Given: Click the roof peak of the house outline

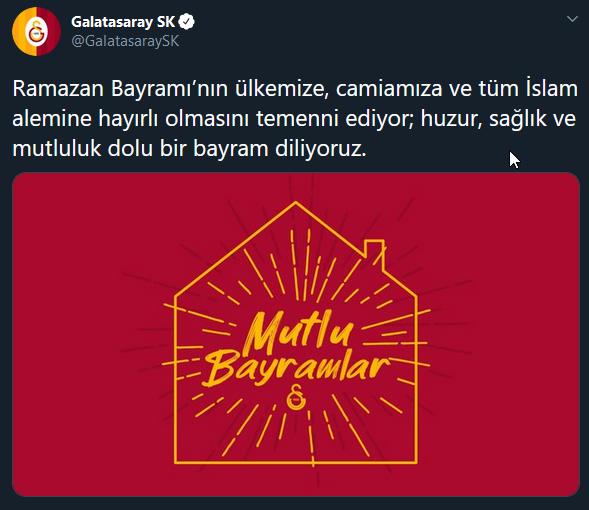Looking at the screenshot, I should 296,203.
